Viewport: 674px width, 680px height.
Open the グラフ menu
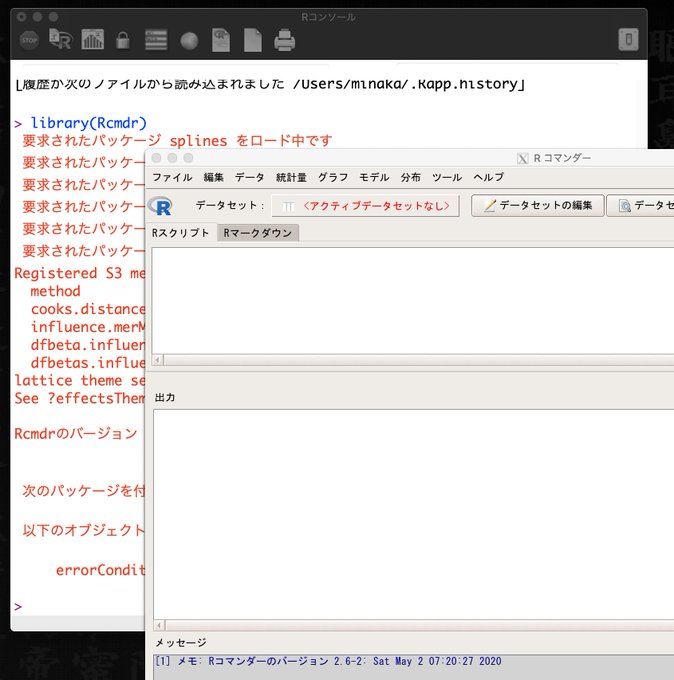tap(333, 177)
